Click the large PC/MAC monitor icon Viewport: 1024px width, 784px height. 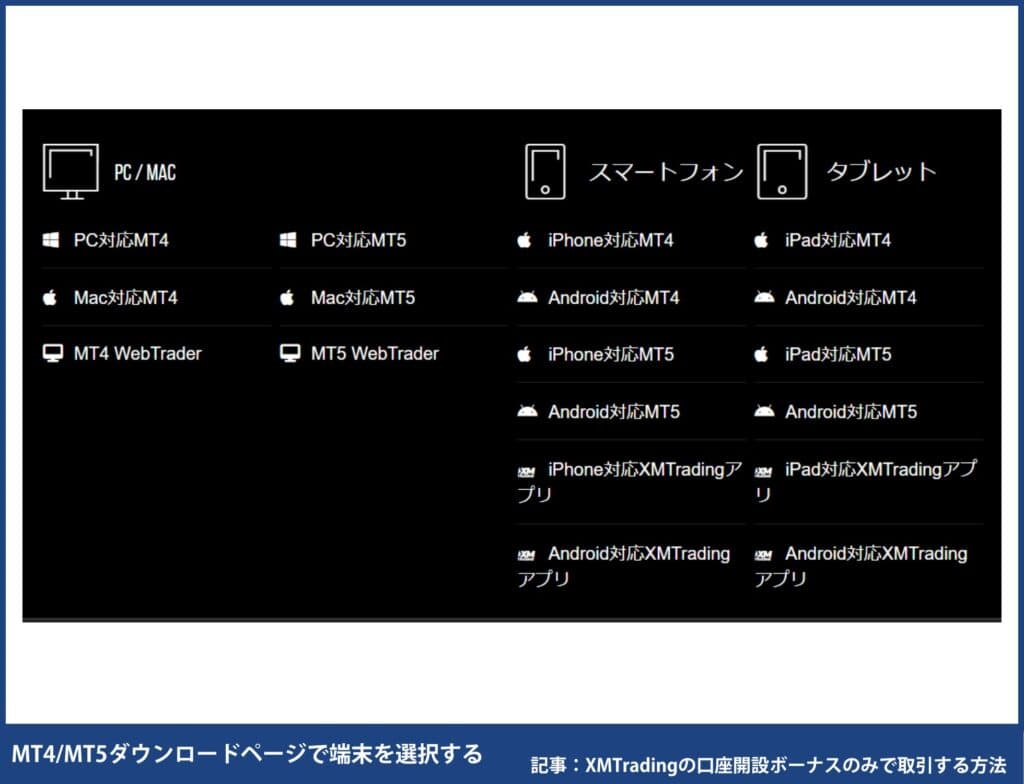[71, 172]
